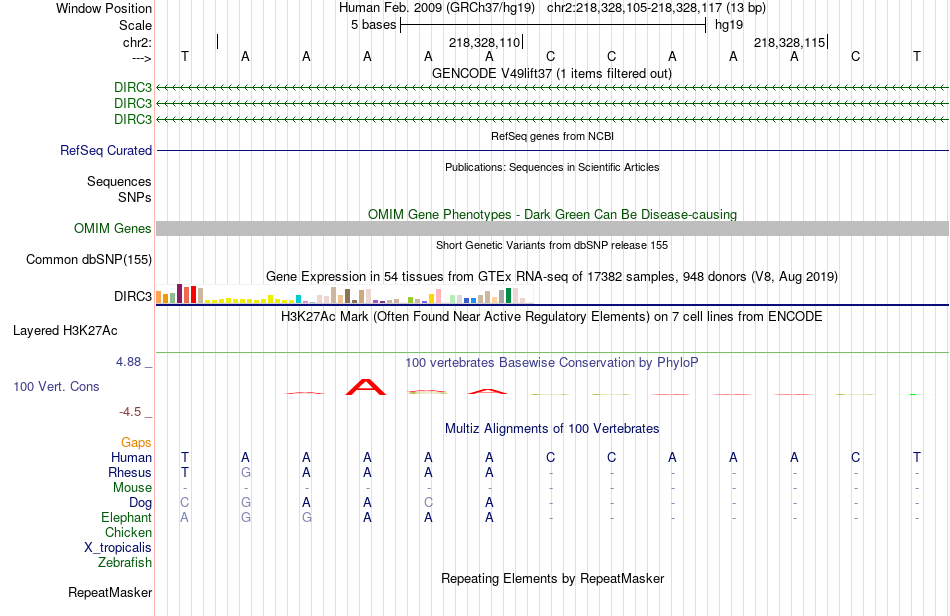Click topmost DIRC3 GENCODE transcript label

[x=133, y=87]
